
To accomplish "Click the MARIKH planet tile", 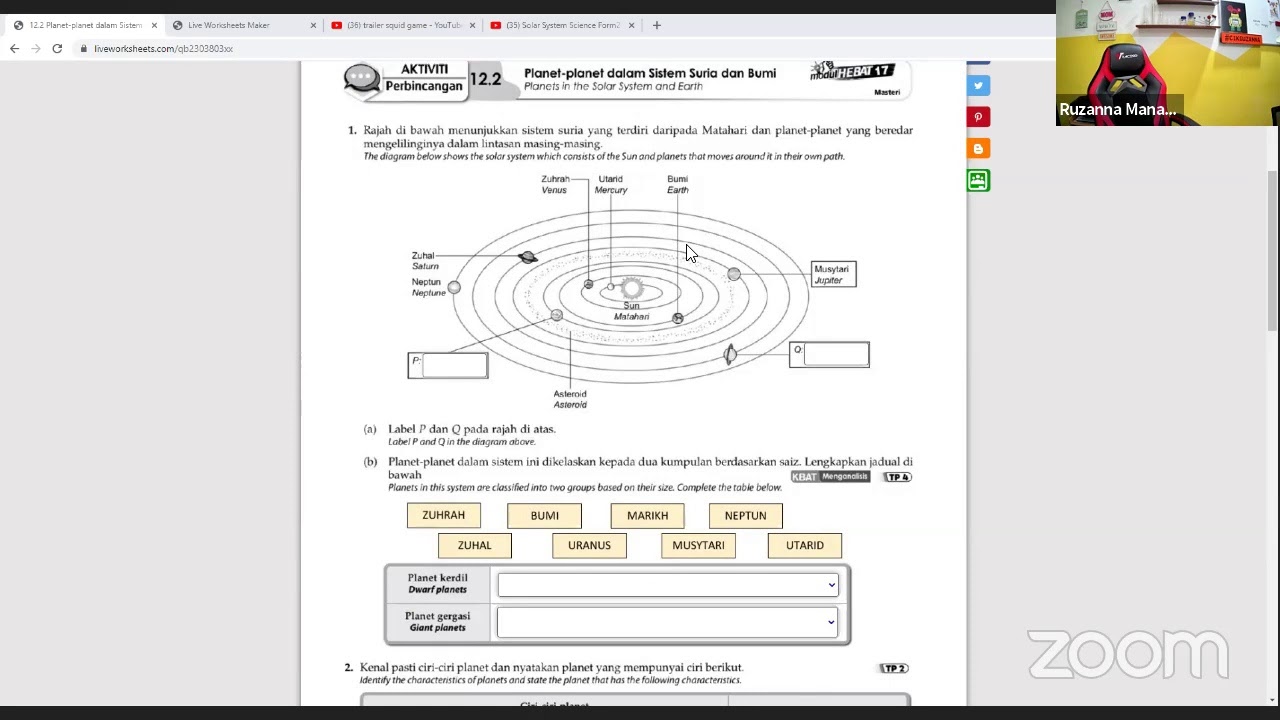I will pos(647,515).
